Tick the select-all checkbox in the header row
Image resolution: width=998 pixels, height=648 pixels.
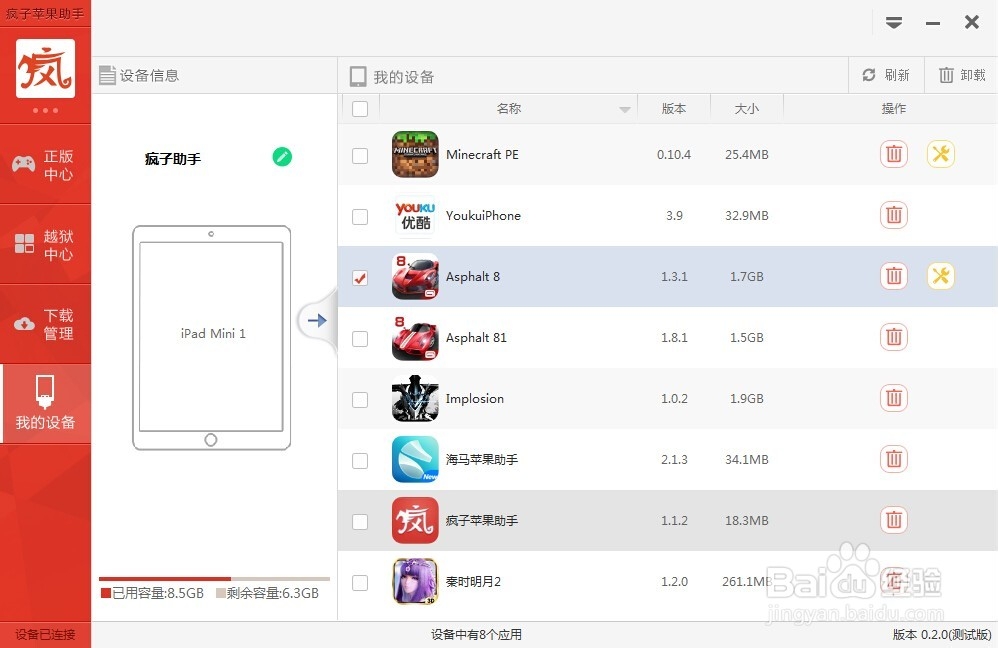pos(360,108)
